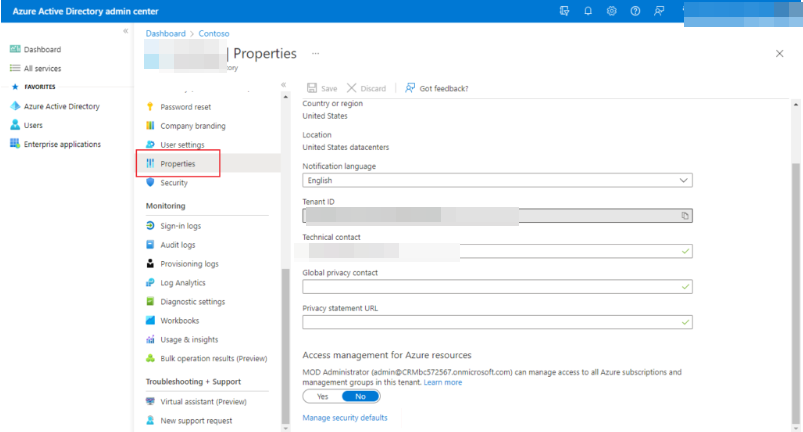The width and height of the screenshot is (803, 432).
Task: Open Provisioning logs menu item
Action: point(189,264)
